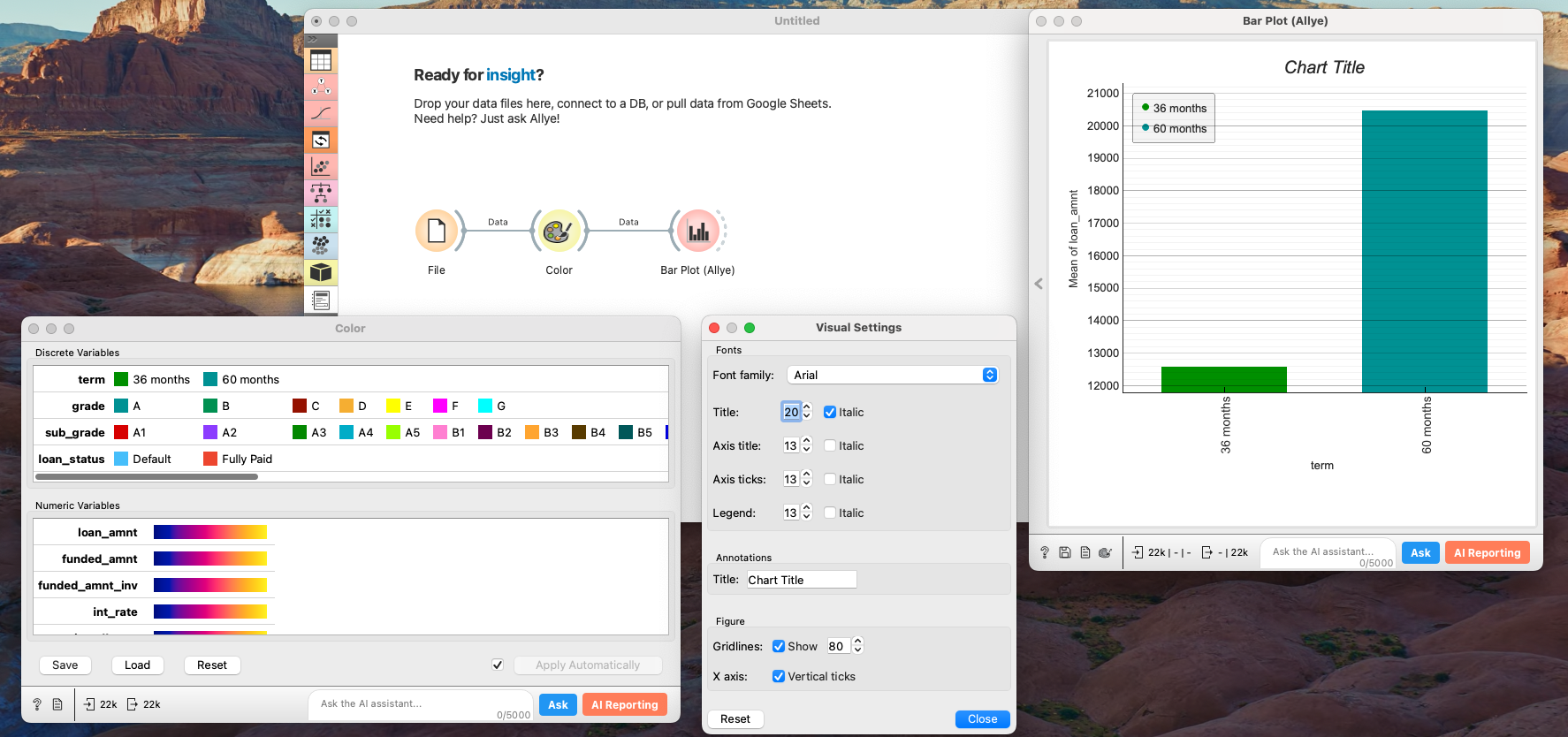The image size is (1568, 737).
Task: Open the Font family dropdown
Action: pos(892,375)
